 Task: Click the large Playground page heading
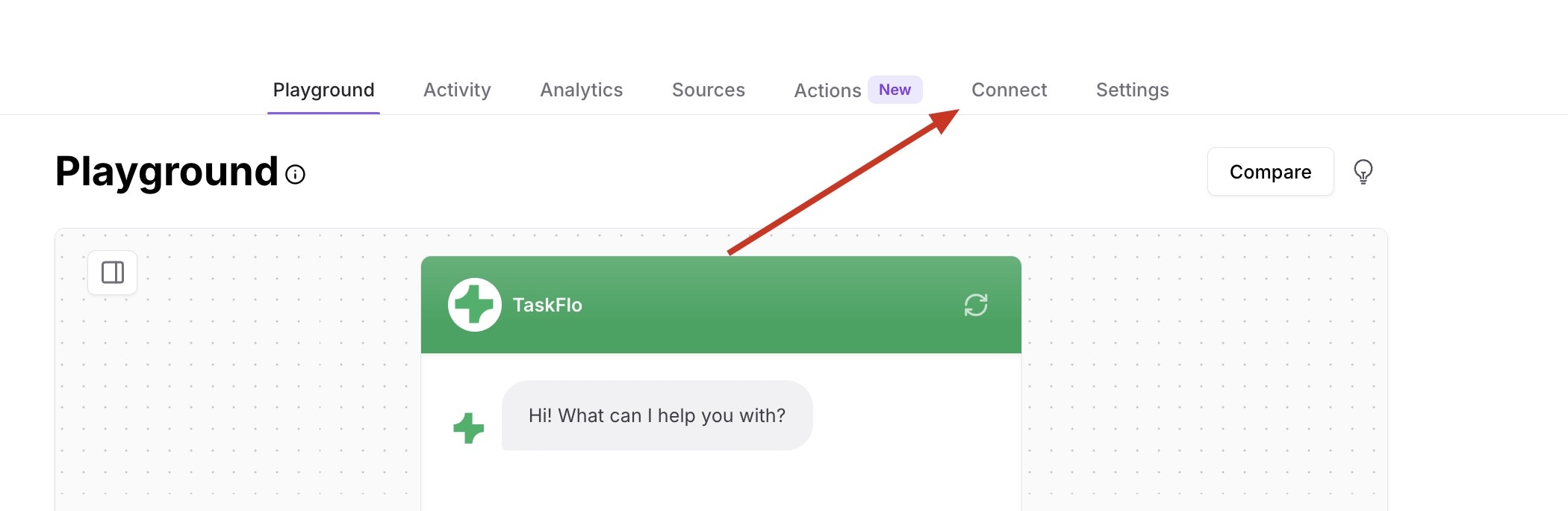pos(167,172)
